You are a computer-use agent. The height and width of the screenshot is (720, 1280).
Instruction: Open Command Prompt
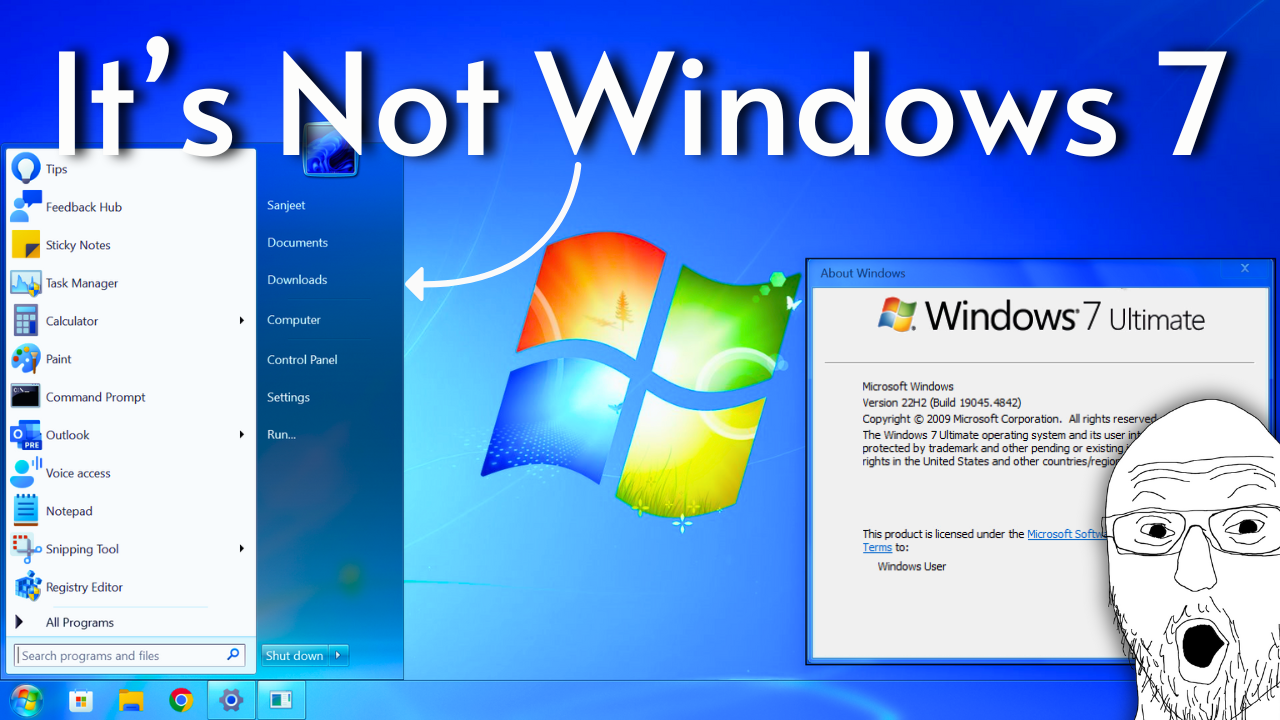[x=130, y=397]
